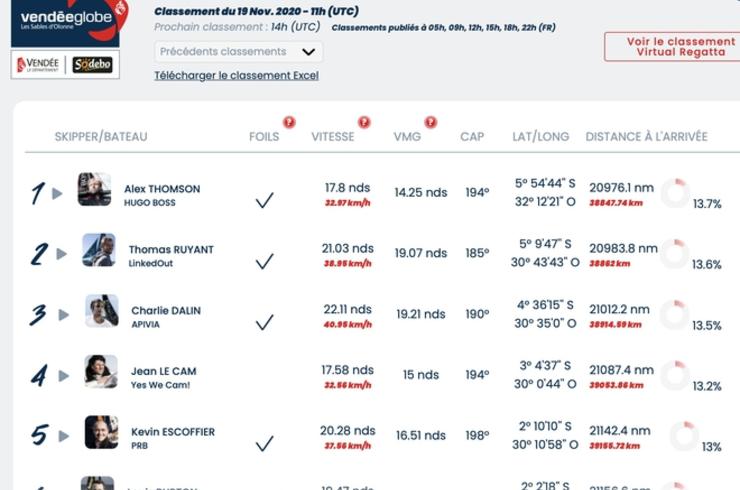This screenshot has height=490, width=740.
Task: Open Thomas Ruyant's skipper photo
Action: click(x=98, y=249)
